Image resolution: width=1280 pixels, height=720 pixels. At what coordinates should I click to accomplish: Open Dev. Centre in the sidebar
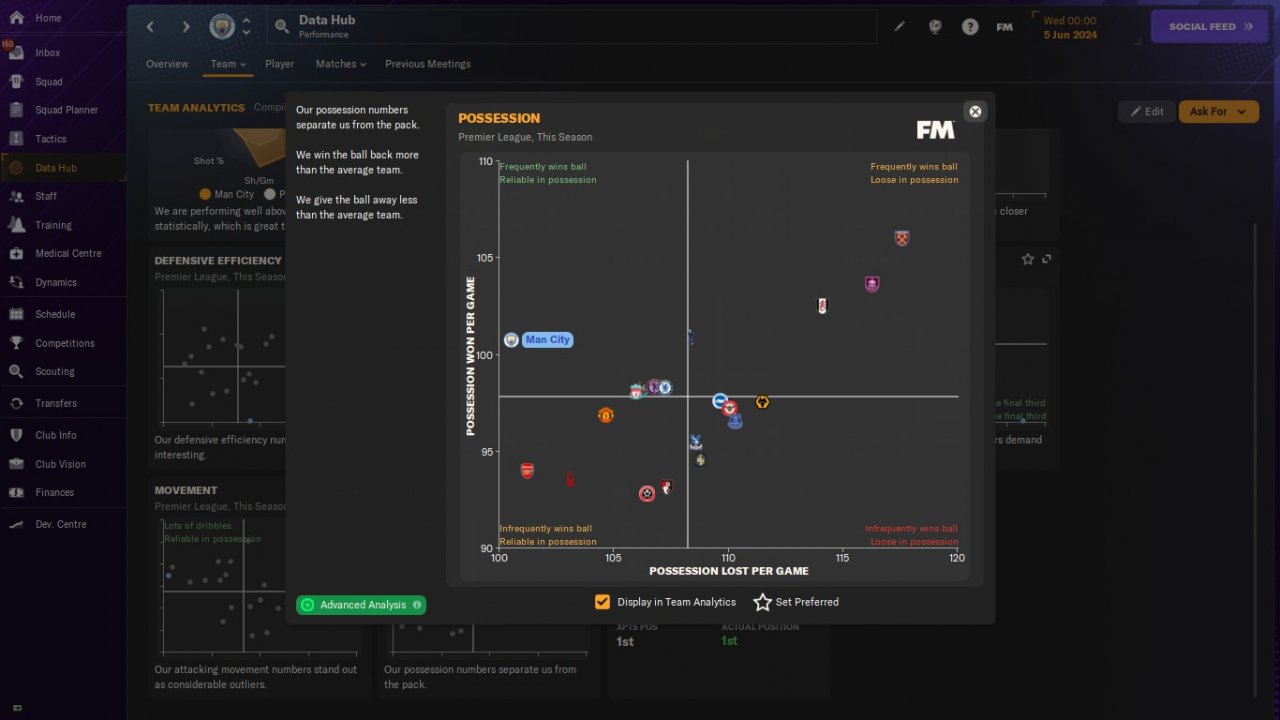(x=62, y=524)
